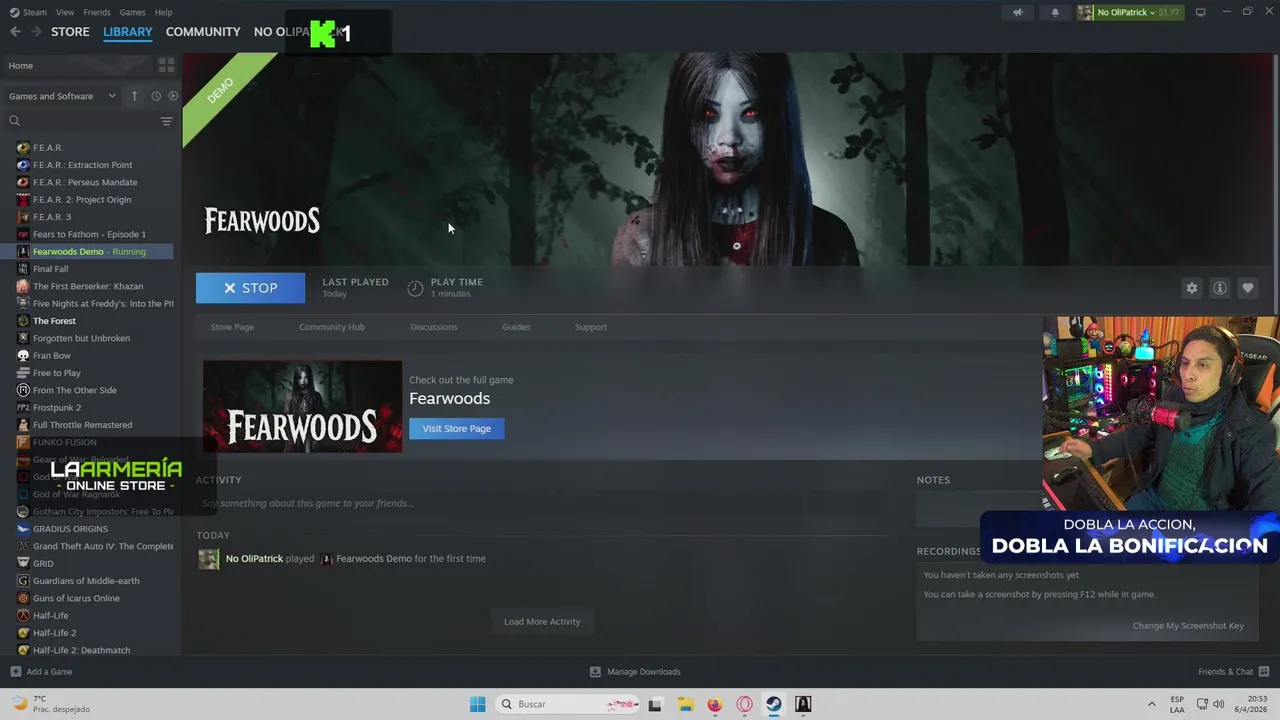
Task: Click the Manage Downloads icon
Action: pyautogui.click(x=595, y=672)
